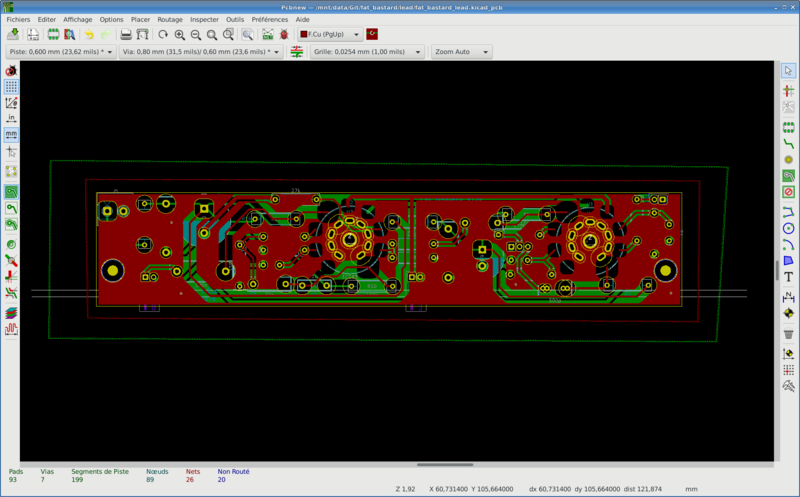
Task: Select Add footprint tool
Action: (788, 128)
